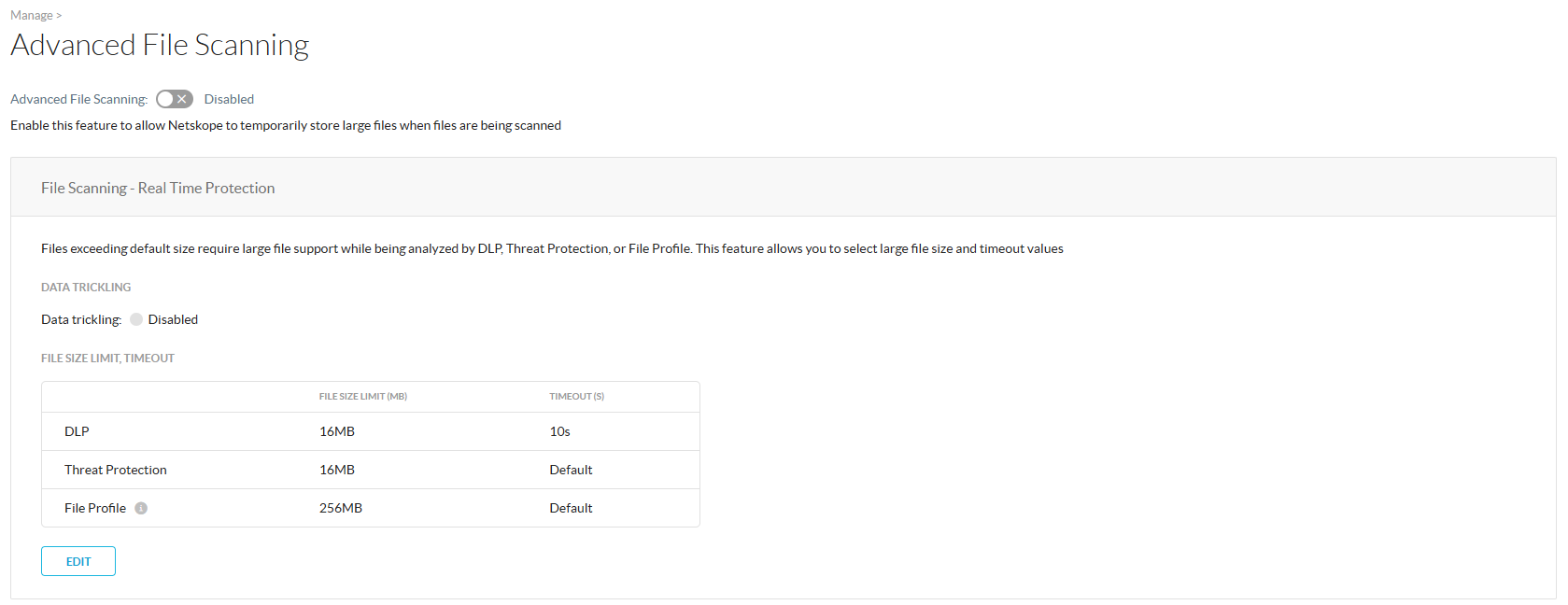Viewport: 1568px width, 605px height.
Task: Go back via the Manage breadcrumb
Action: click(x=32, y=15)
